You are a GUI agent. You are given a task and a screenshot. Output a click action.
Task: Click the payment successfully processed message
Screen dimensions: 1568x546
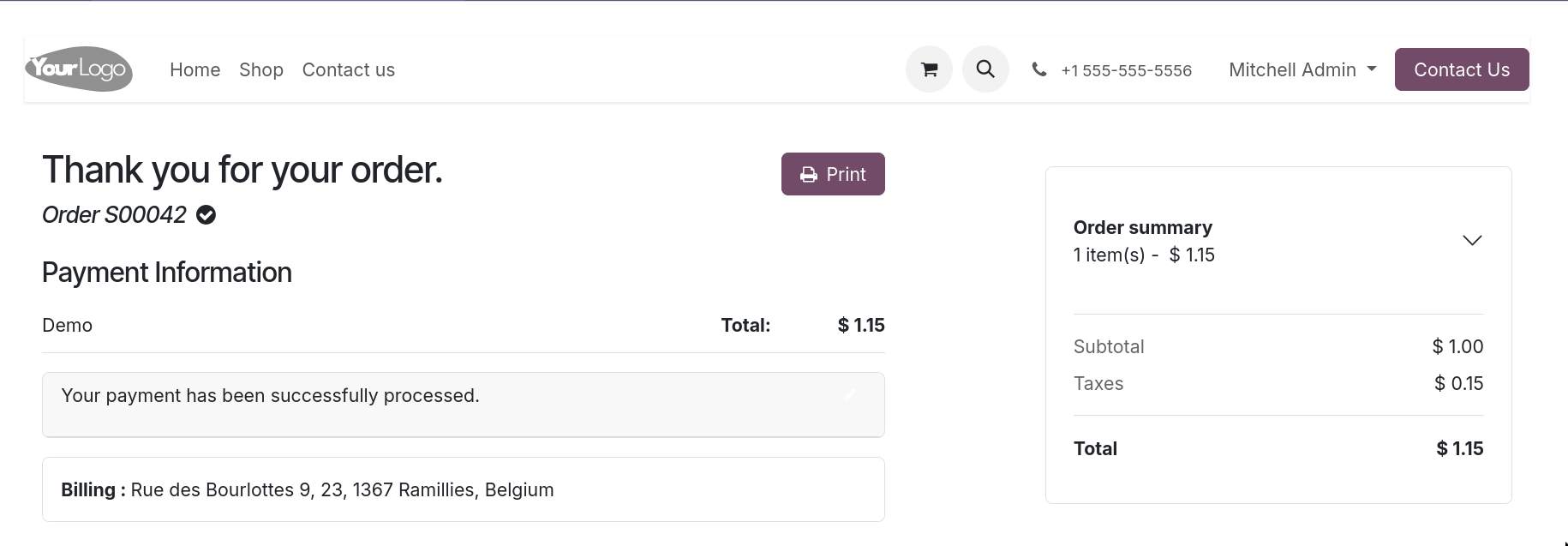[x=270, y=395]
